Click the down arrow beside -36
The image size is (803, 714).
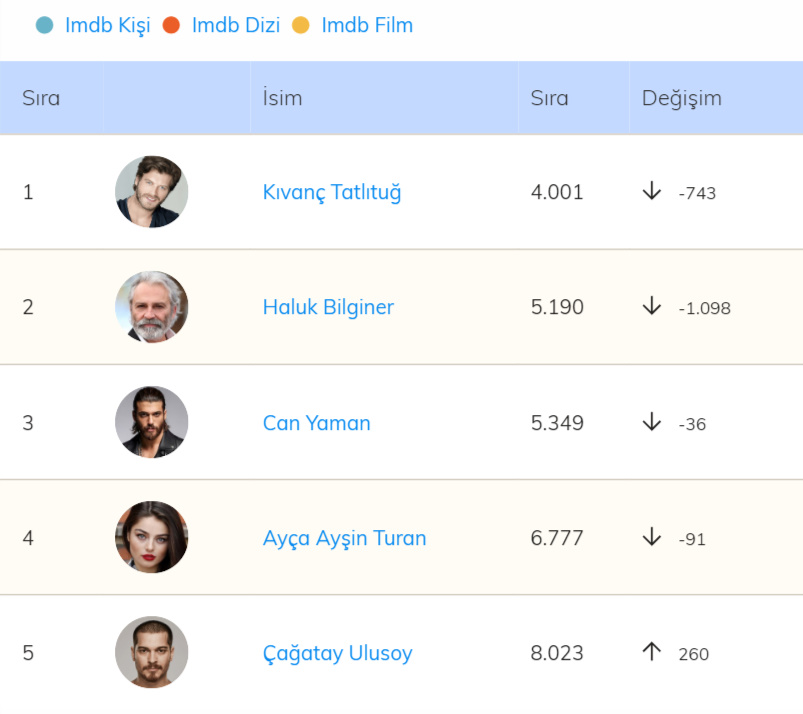coord(652,422)
